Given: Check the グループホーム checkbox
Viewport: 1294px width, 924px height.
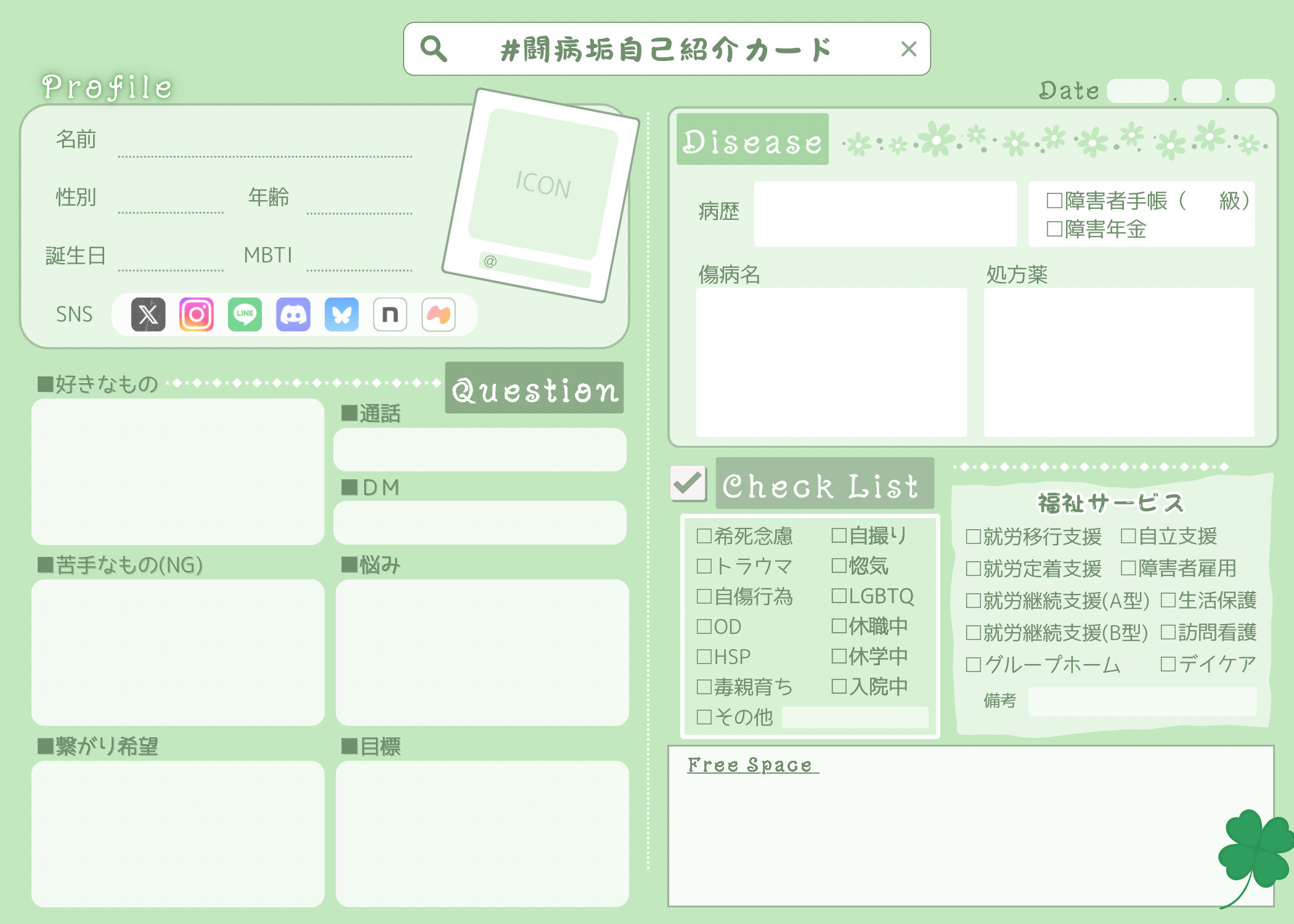Looking at the screenshot, I should [x=973, y=665].
